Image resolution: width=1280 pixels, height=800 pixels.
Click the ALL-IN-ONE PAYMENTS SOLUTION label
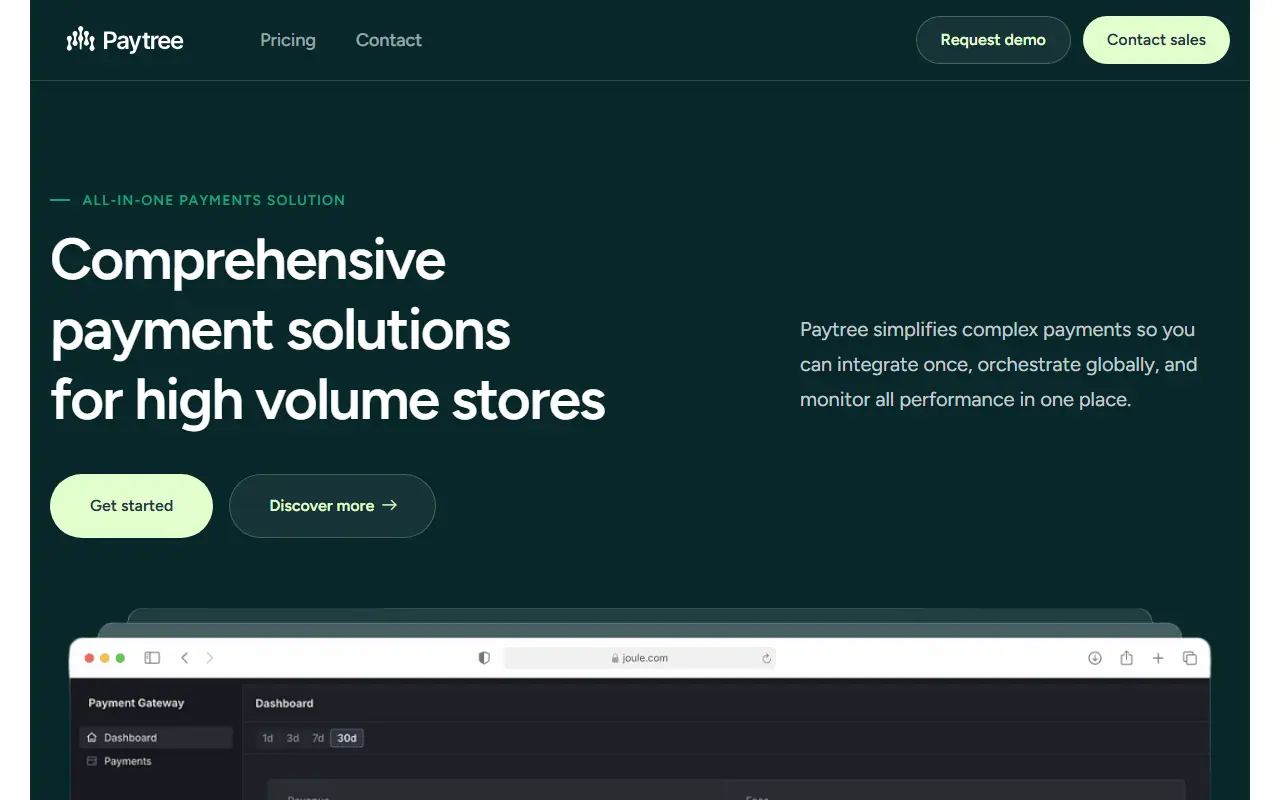click(x=214, y=200)
